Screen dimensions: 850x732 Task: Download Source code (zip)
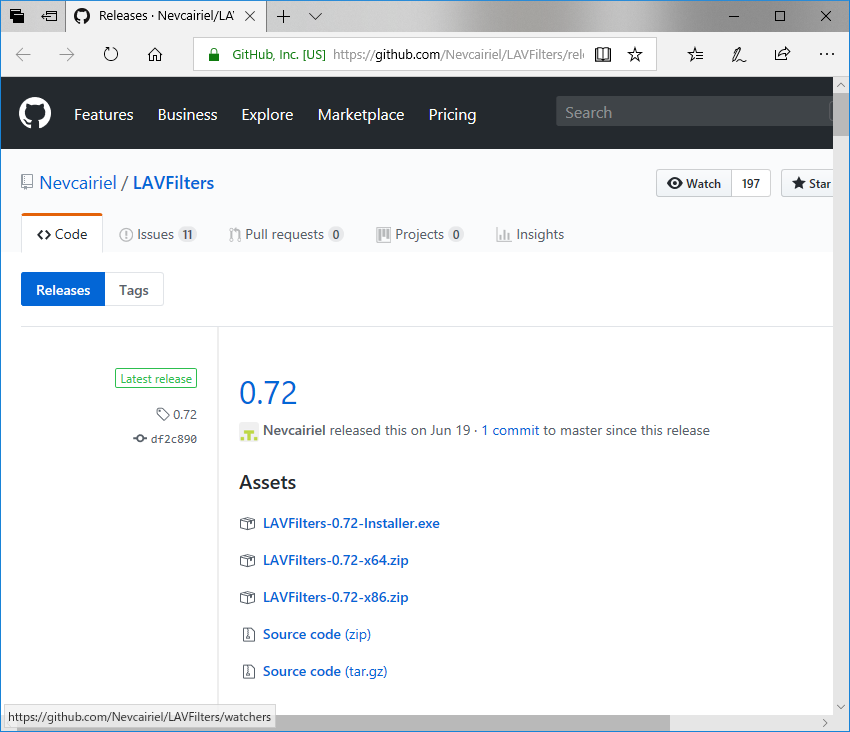tap(317, 634)
